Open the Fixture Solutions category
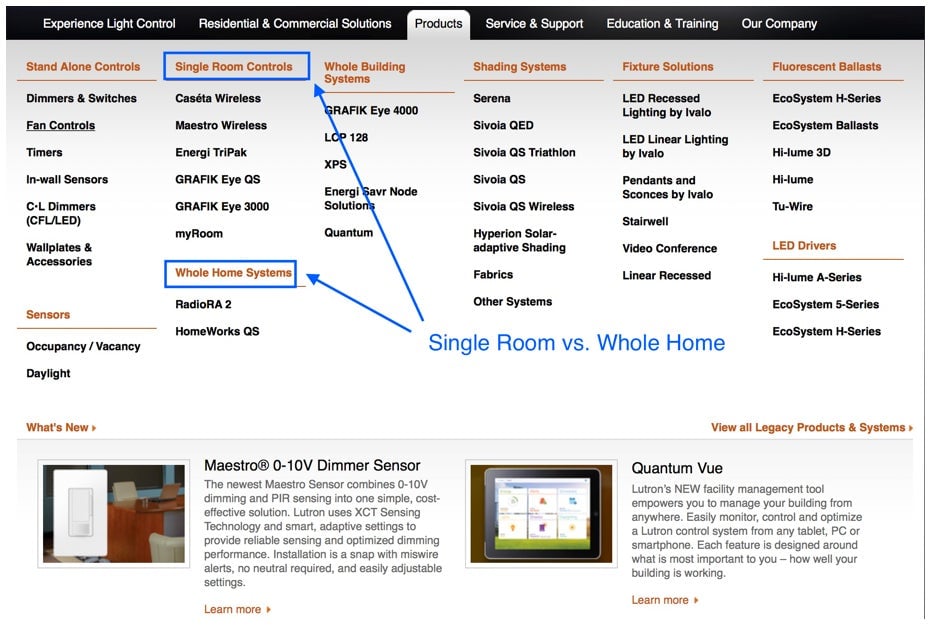The width and height of the screenshot is (936, 636). click(667, 67)
